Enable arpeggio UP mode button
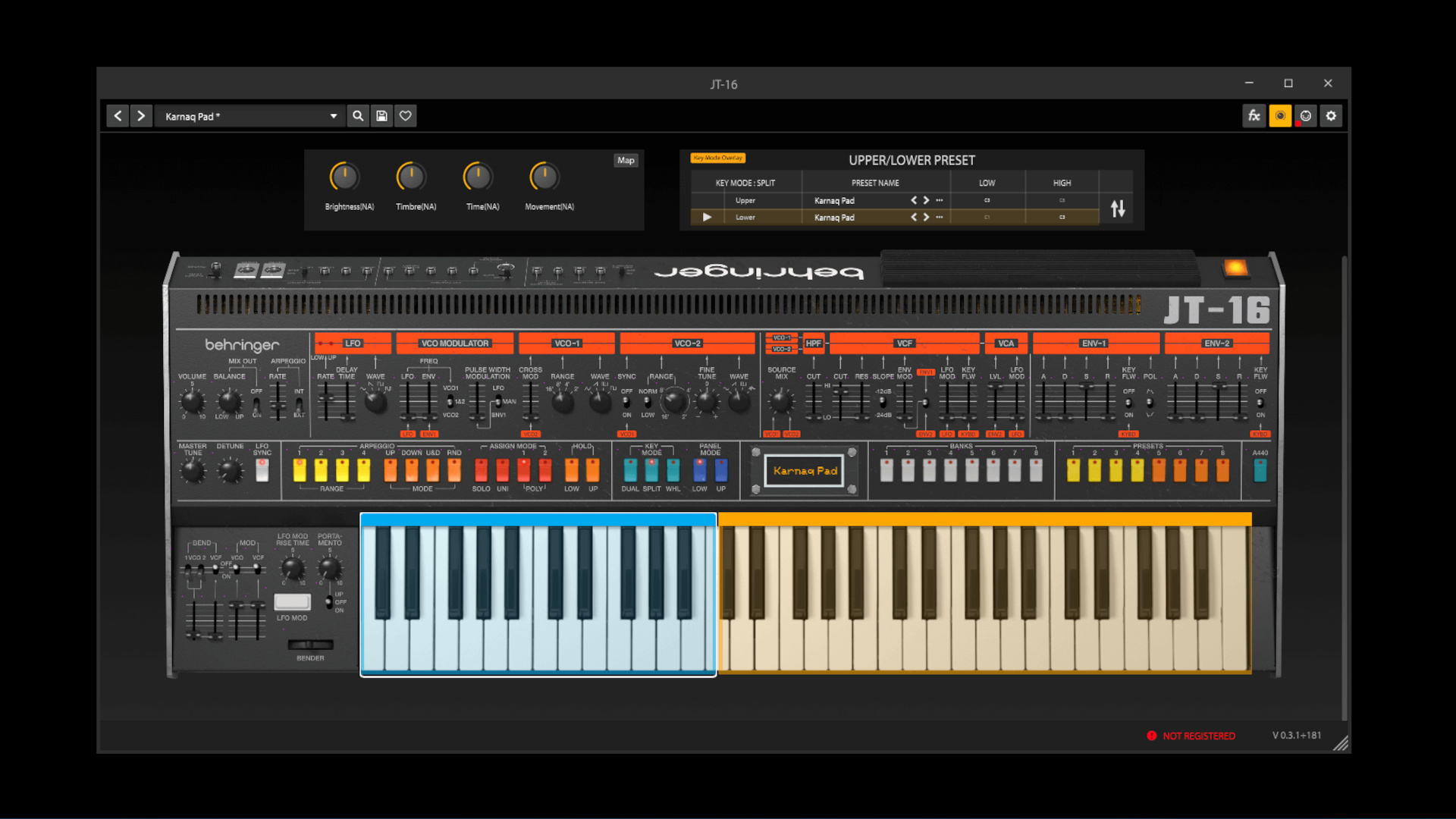 (x=391, y=470)
